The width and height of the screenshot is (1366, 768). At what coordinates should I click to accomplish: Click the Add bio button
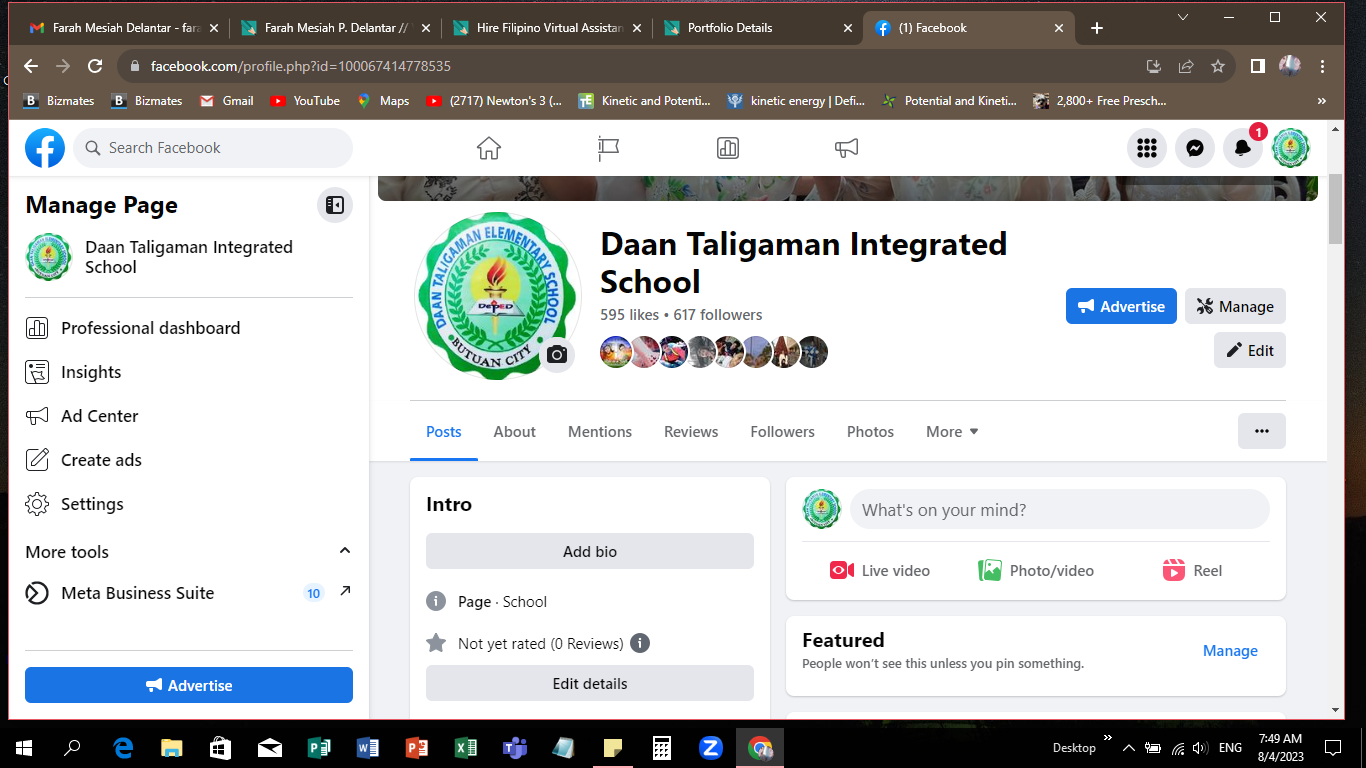point(590,551)
